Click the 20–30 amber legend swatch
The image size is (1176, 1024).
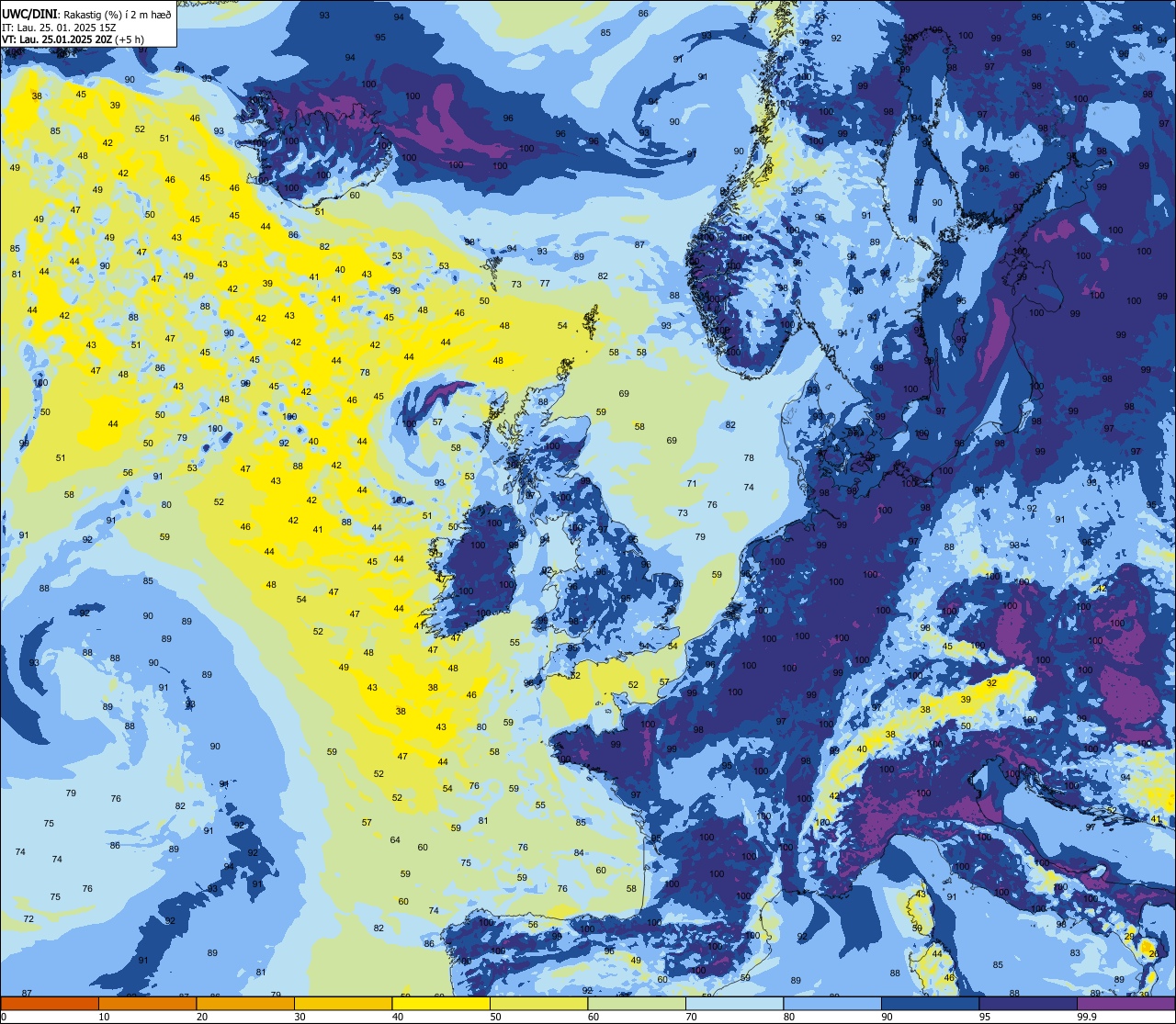point(245,1003)
